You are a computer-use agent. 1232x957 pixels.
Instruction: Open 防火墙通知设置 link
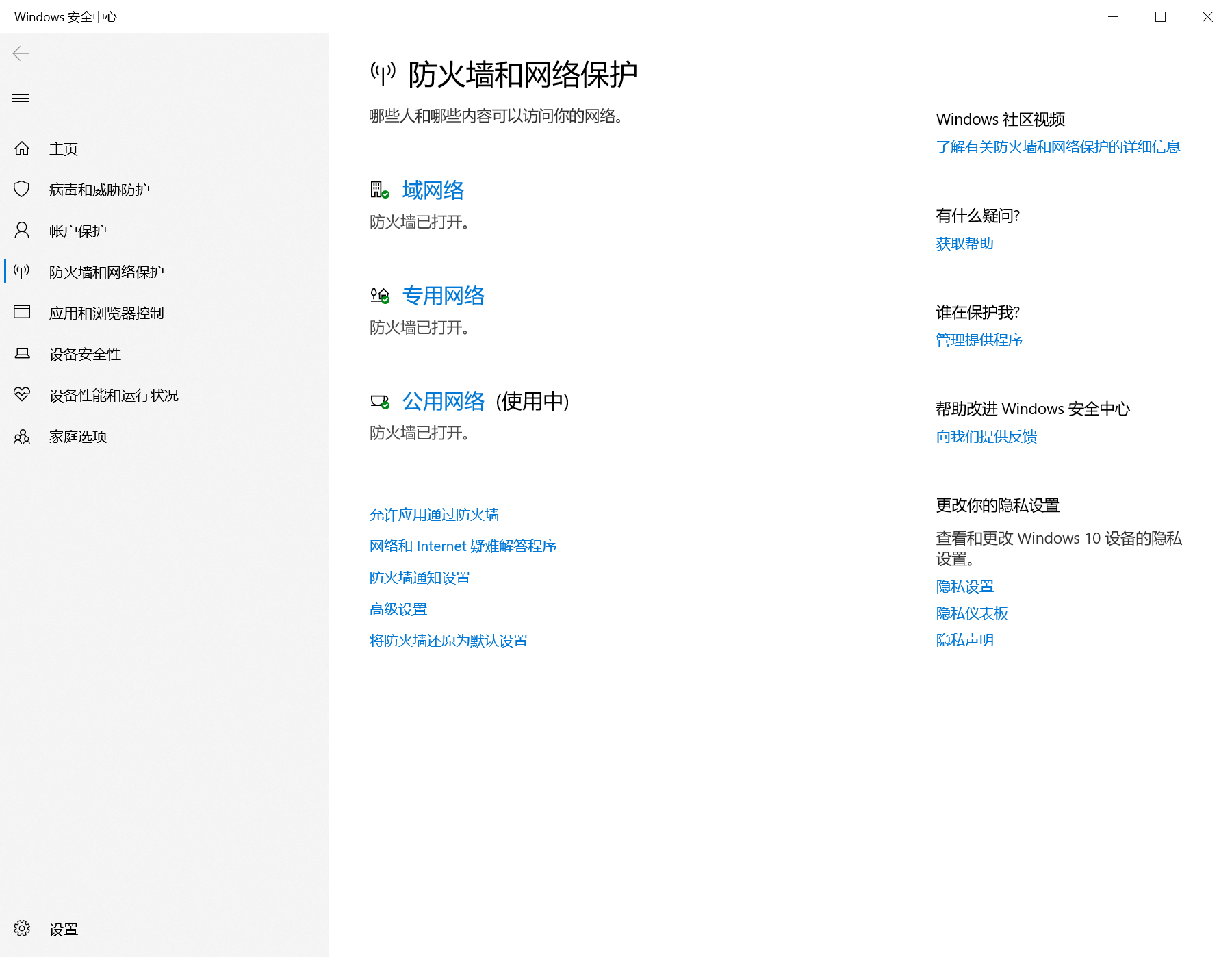pos(420,578)
